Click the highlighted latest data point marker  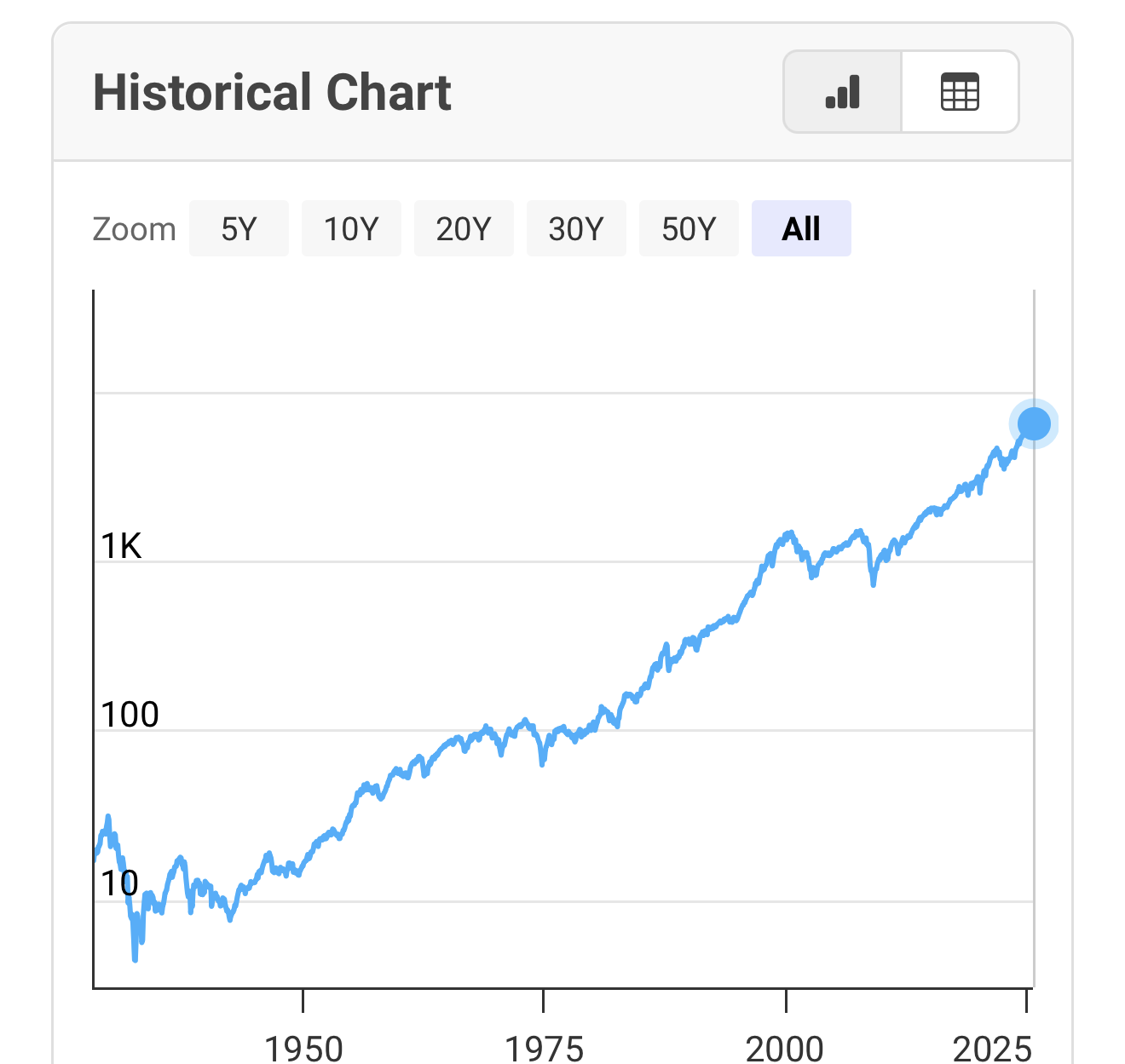[x=1034, y=423]
